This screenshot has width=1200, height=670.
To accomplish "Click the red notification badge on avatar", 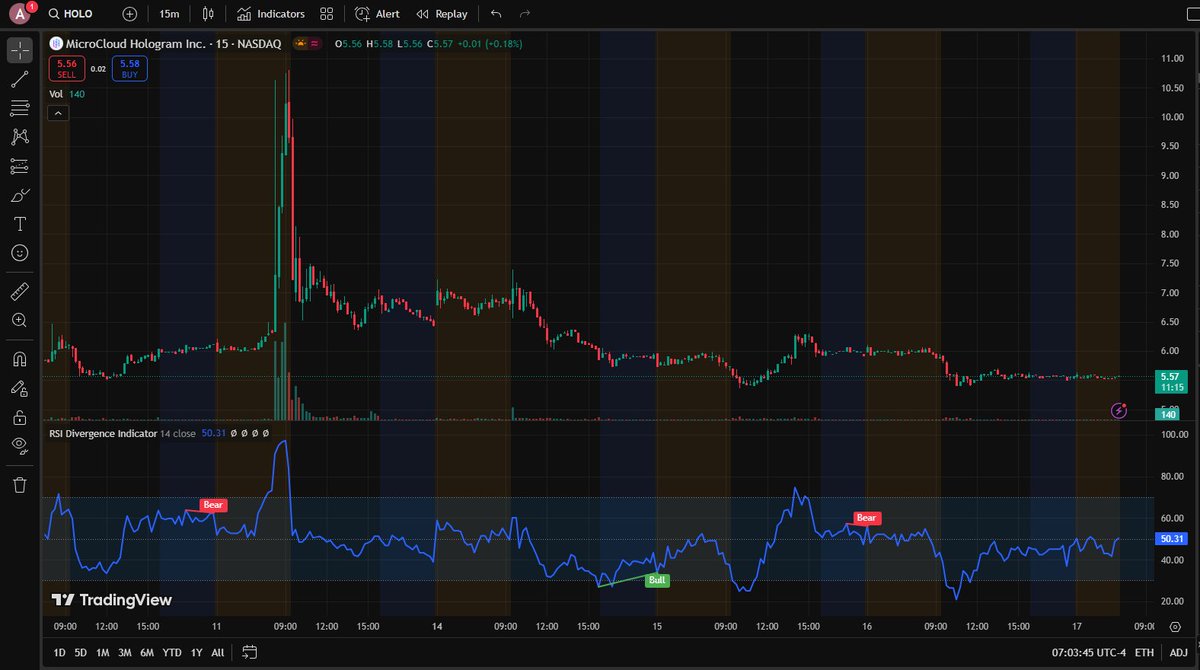I will [30, 7].
